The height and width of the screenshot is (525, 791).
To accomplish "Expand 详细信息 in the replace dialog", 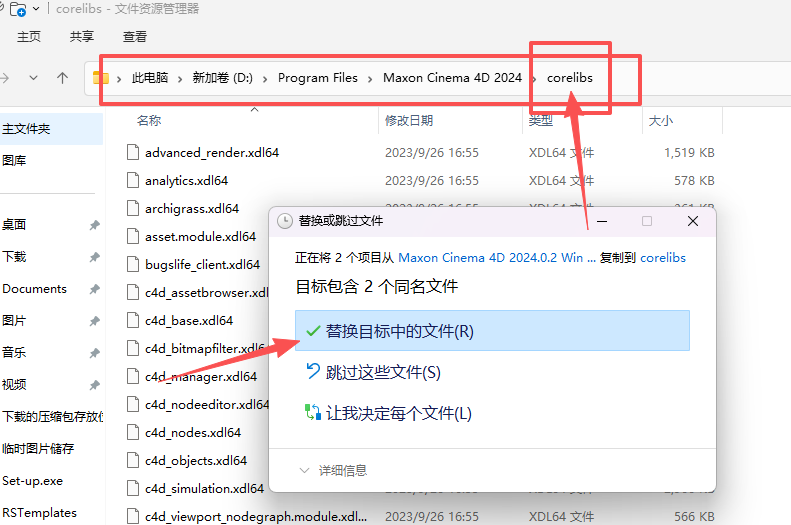I will pos(333,471).
